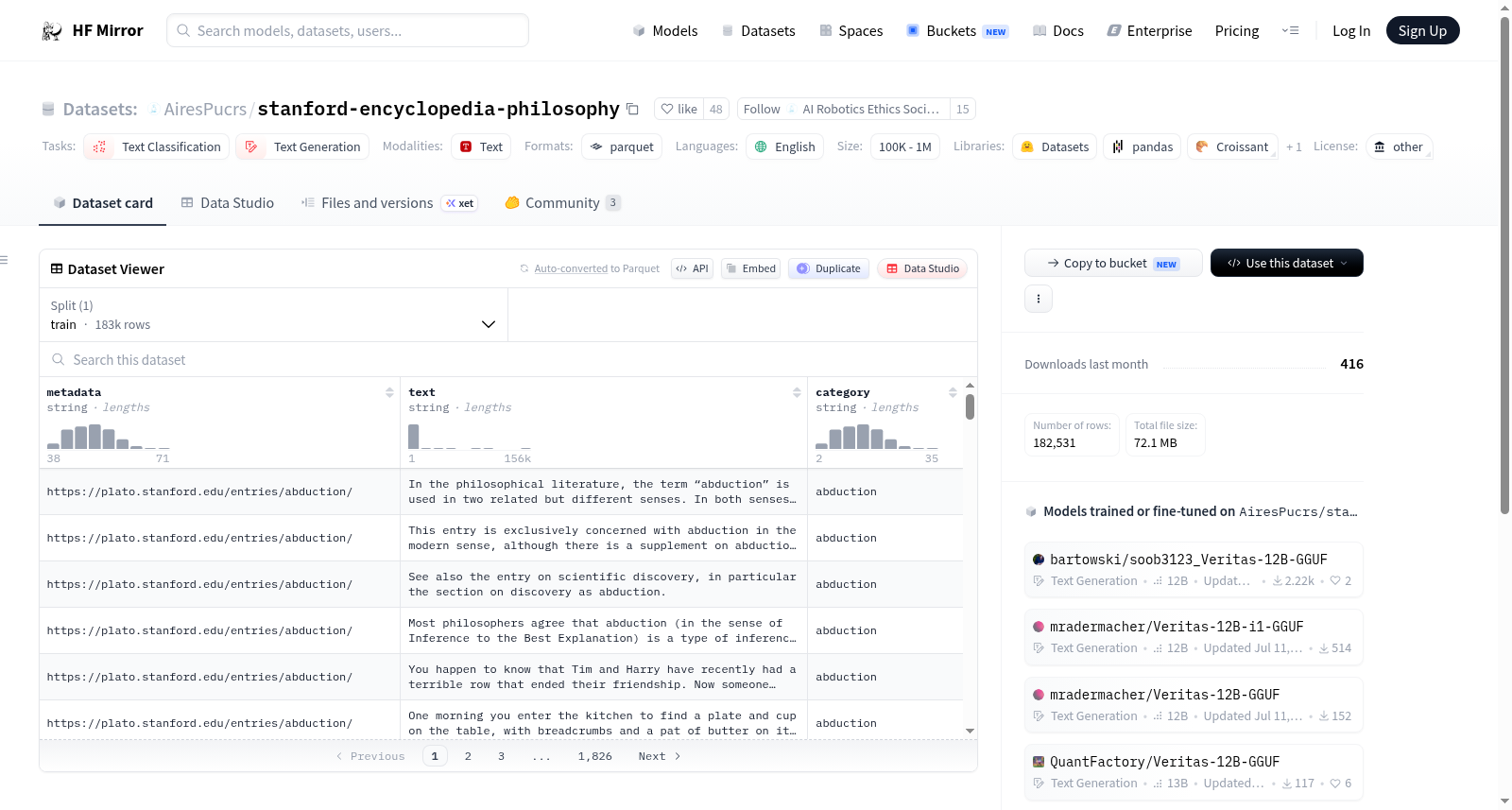The width and height of the screenshot is (1512, 810).
Task: Jump to last page 1,826
Action: [x=595, y=756]
